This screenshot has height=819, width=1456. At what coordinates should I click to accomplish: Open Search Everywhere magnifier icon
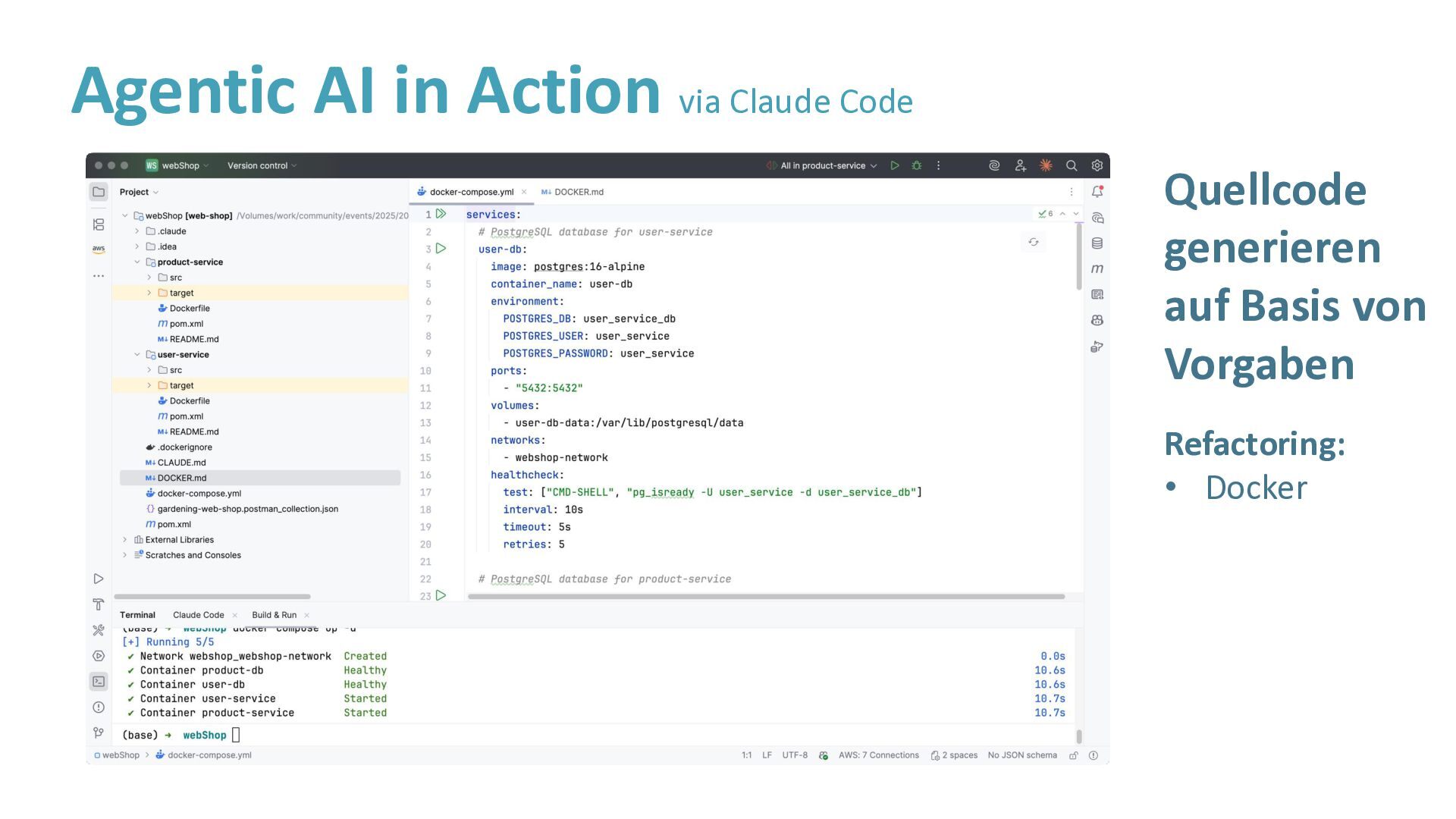[x=1072, y=165]
